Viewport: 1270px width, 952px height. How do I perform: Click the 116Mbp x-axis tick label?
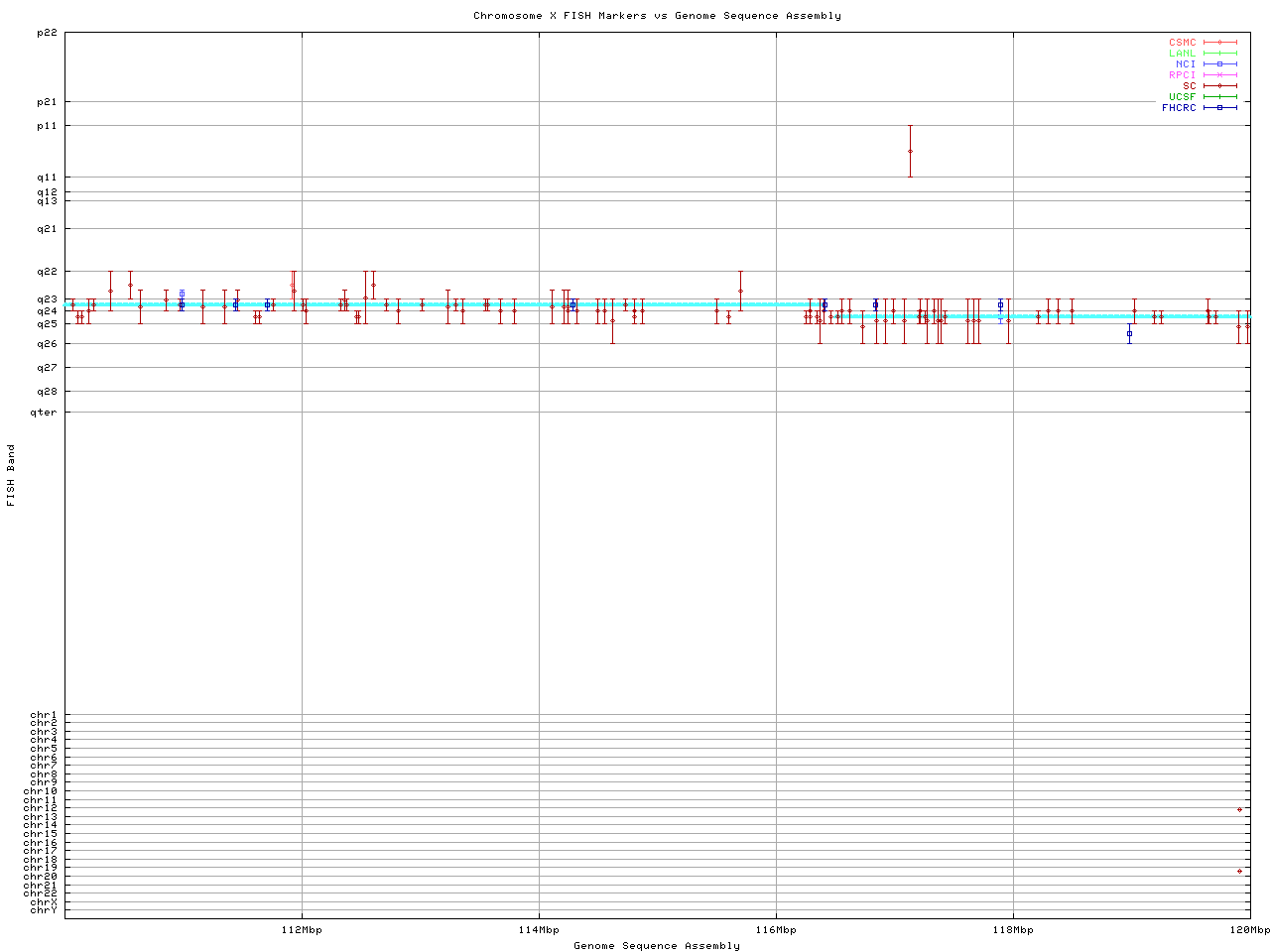(776, 930)
